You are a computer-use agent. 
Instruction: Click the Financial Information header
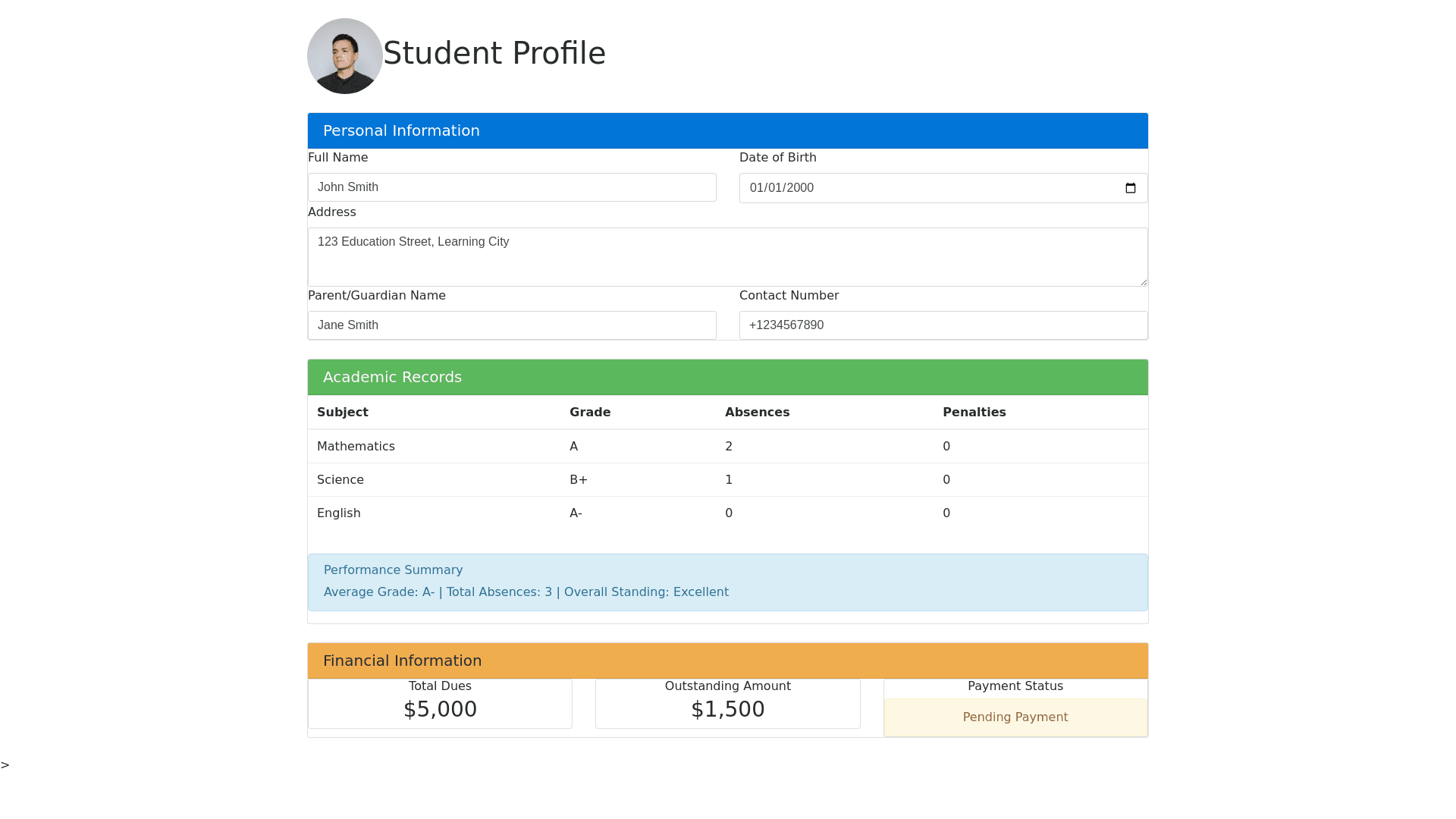pos(727,661)
